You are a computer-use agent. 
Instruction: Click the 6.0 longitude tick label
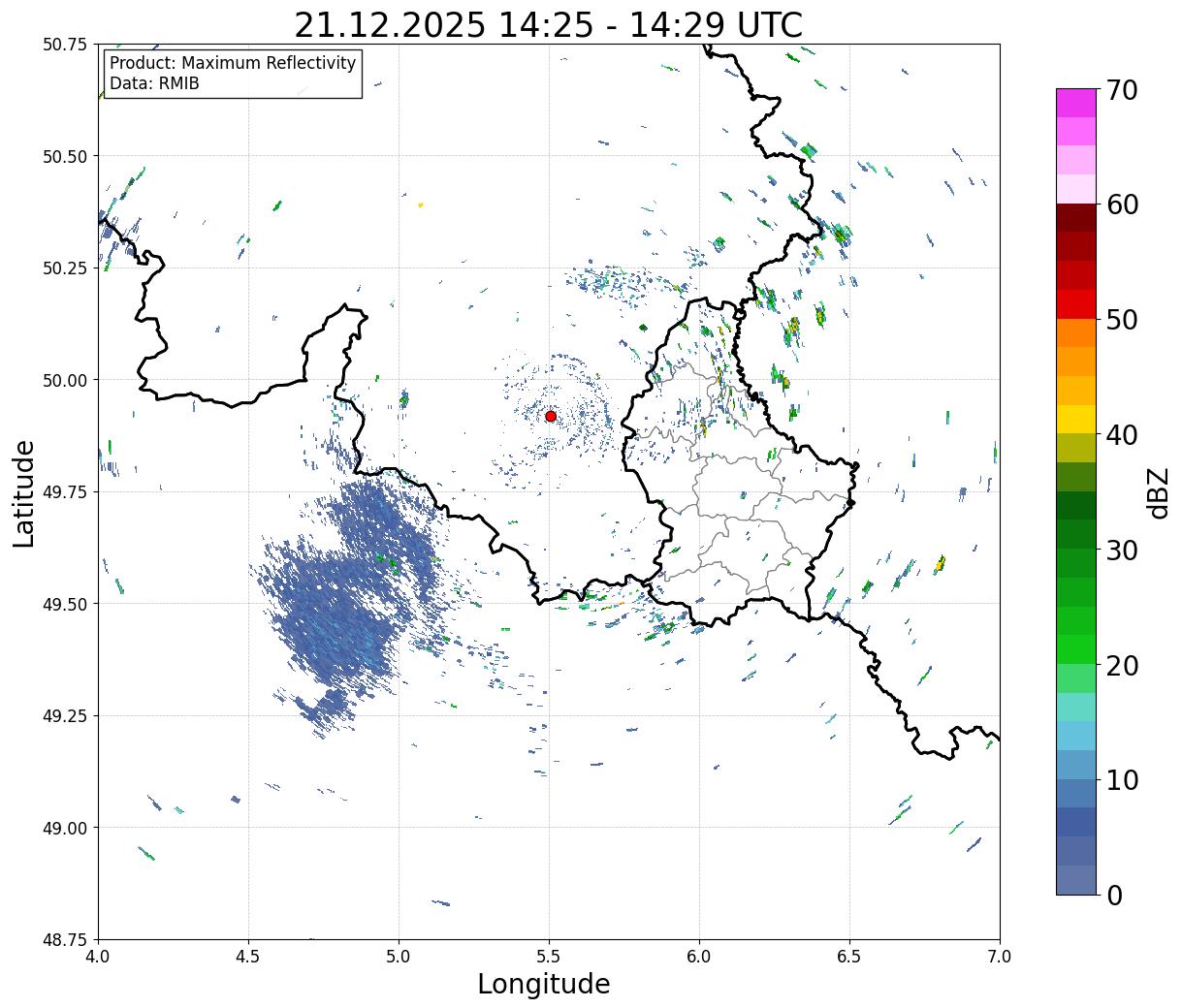click(699, 957)
